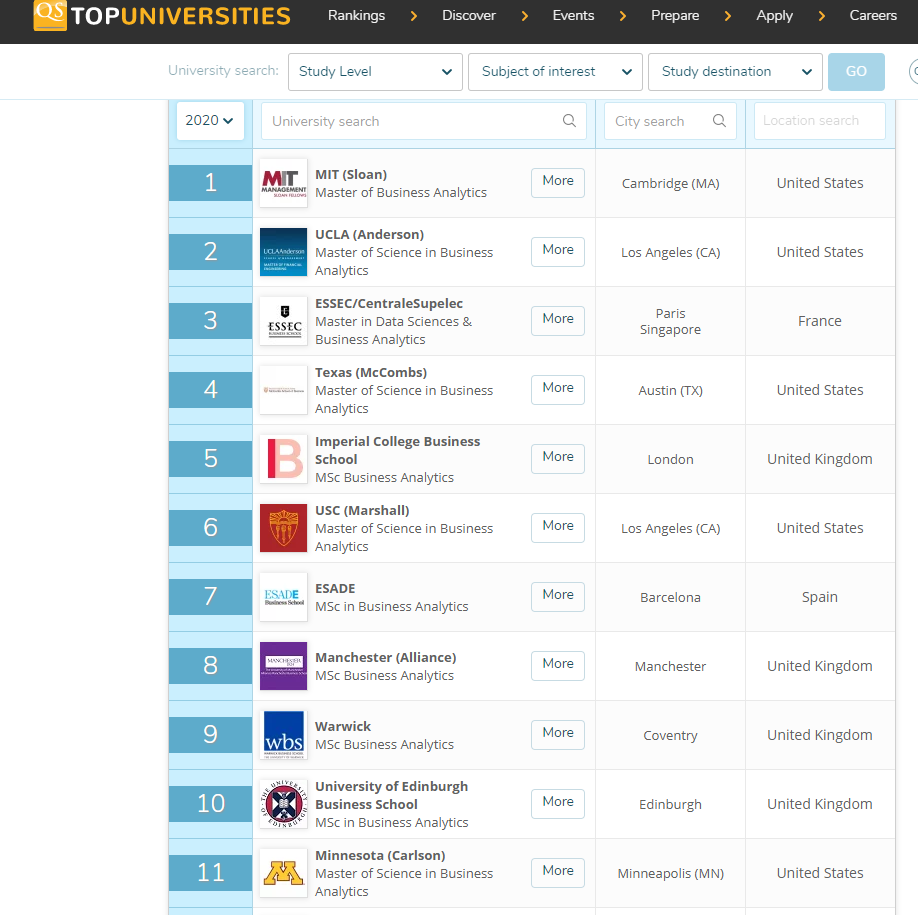Click More for Imperial College Business School
This screenshot has height=915, width=918.
(558, 459)
